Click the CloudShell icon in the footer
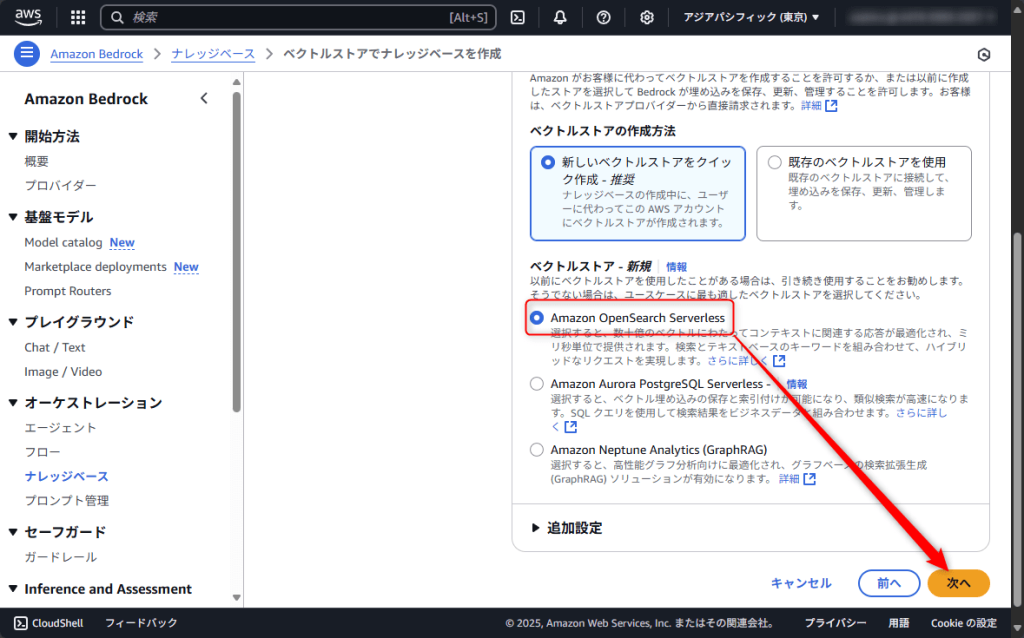The image size is (1024, 638). 21,623
